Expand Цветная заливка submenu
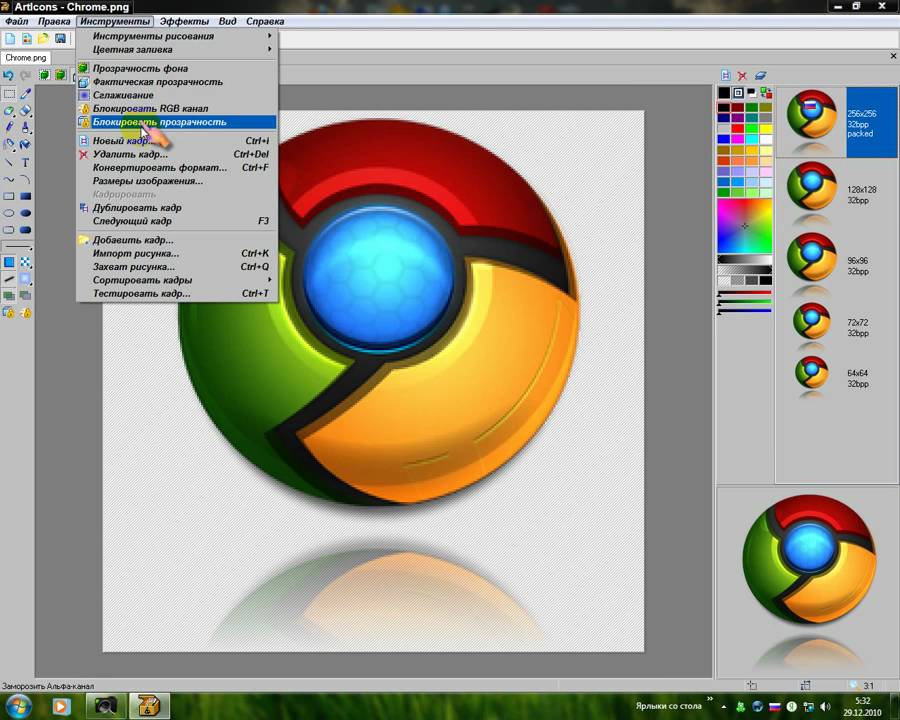The image size is (900, 720). 176,49
